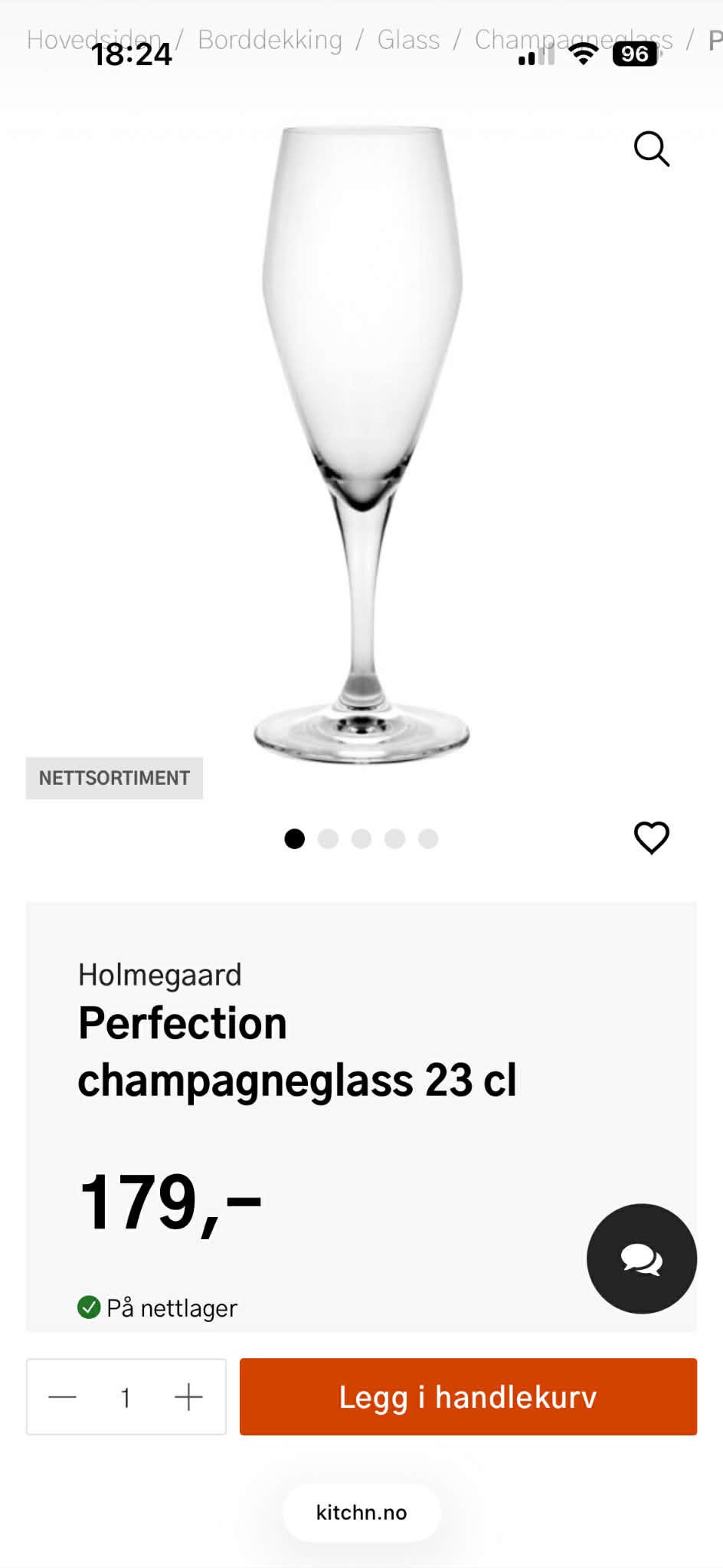
Task: Add product to favorites with heart icon
Action: pos(651,838)
